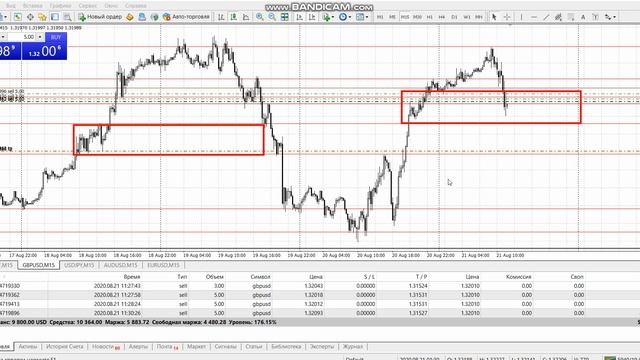Show the Terminal panel toolbar icon
Viewport: 640px width, 360px height.
(x=55, y=17)
